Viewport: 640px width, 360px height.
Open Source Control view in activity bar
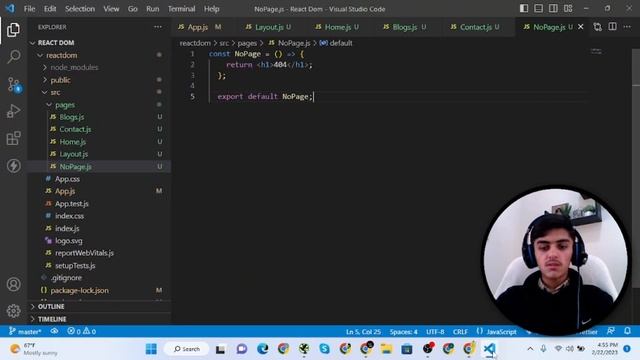[13, 84]
